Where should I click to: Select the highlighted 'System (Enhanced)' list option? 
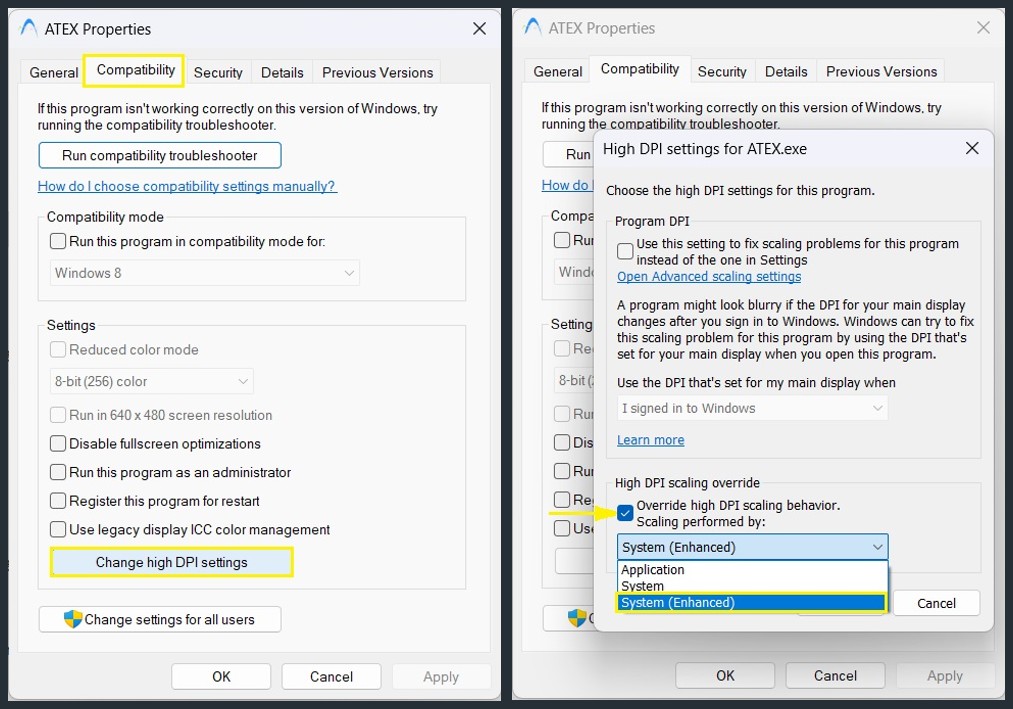pyautogui.click(x=752, y=602)
